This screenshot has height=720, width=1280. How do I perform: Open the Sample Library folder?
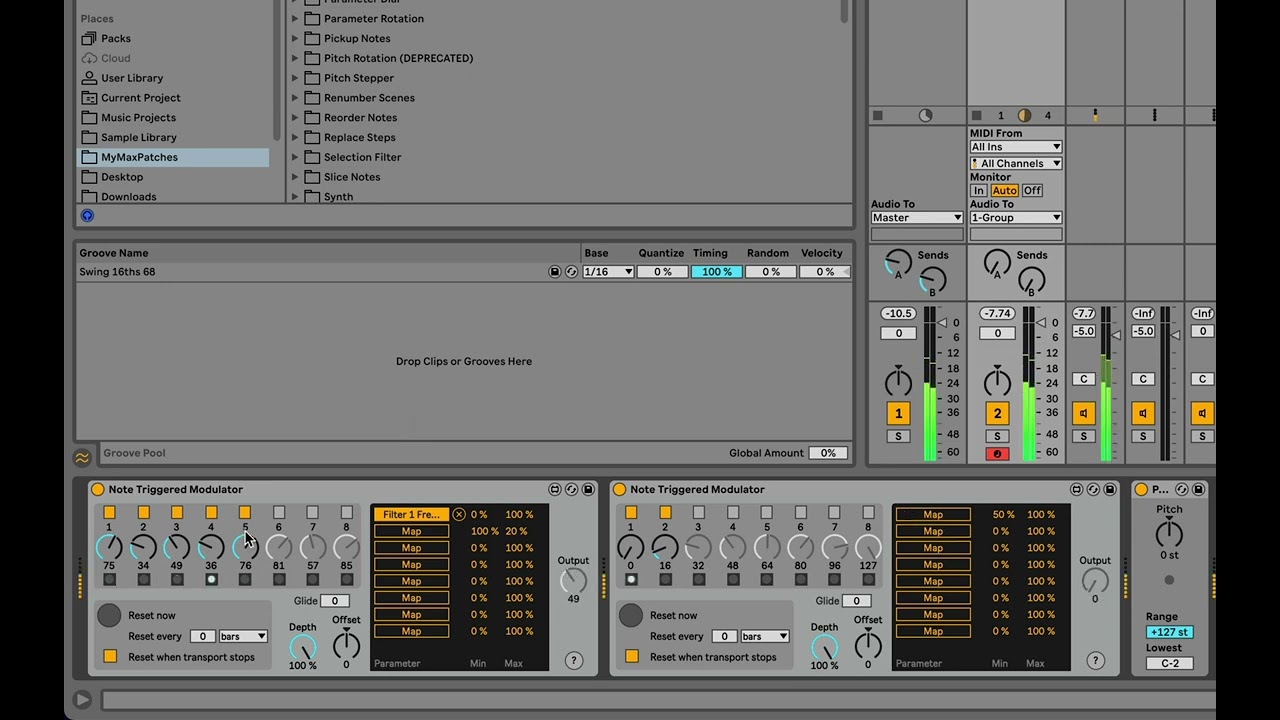click(138, 137)
